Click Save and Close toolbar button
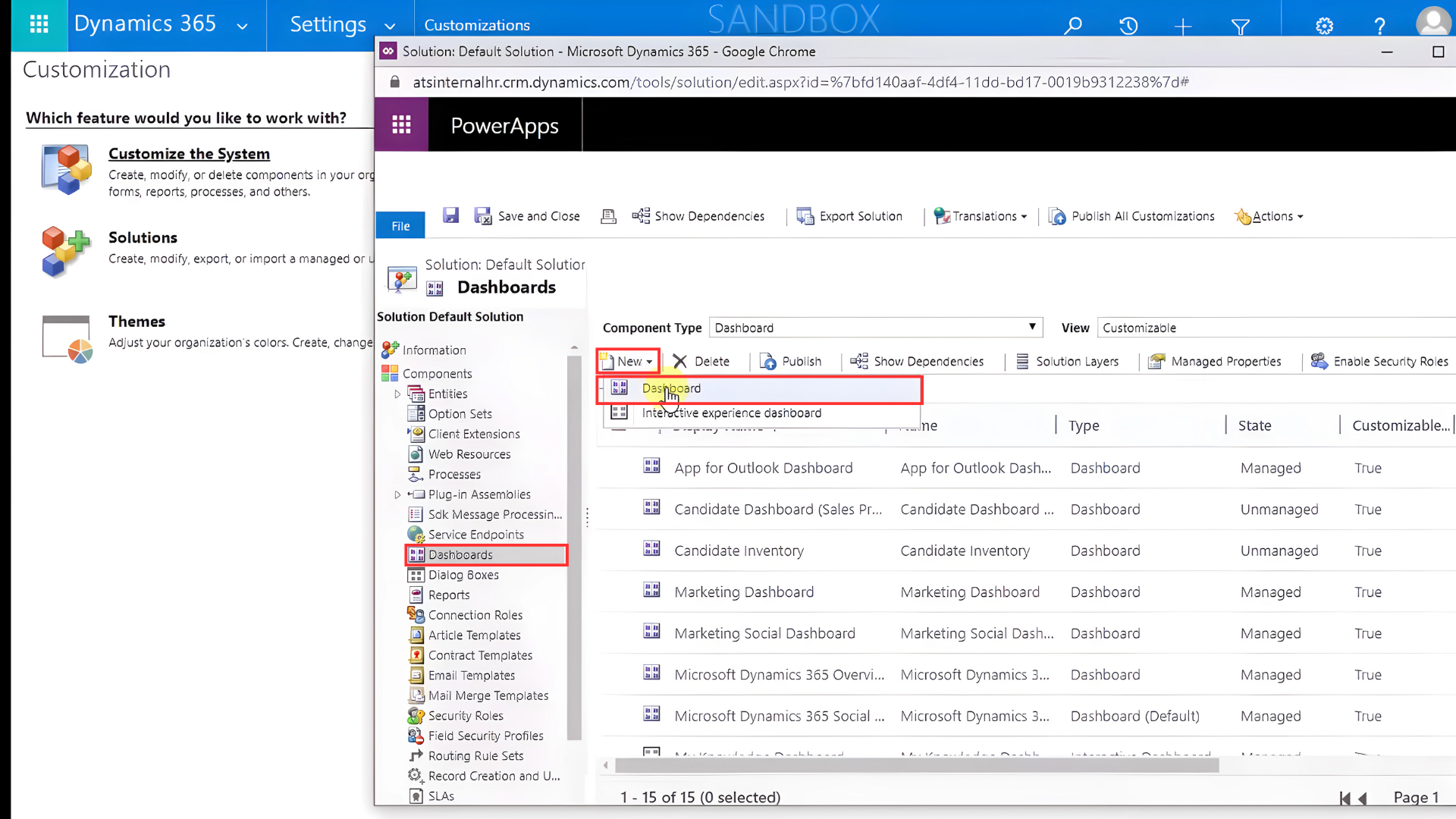 point(527,216)
